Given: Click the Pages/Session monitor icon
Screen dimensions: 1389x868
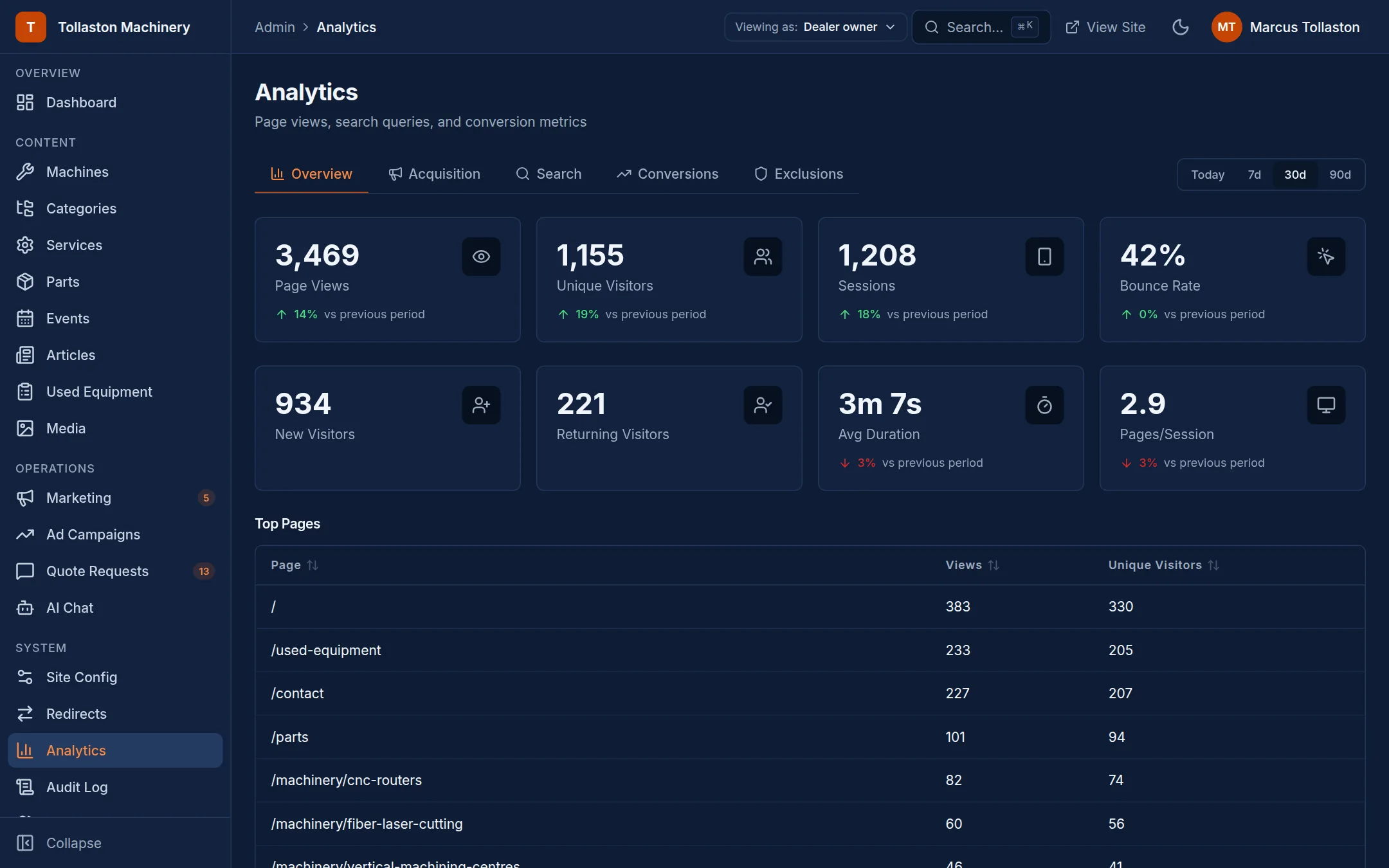Looking at the screenshot, I should pos(1326,405).
